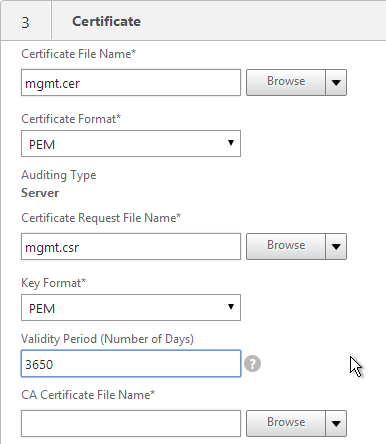Focus the mgmt.cer Certificate File Name field
The width and height of the screenshot is (386, 444).
point(131,83)
